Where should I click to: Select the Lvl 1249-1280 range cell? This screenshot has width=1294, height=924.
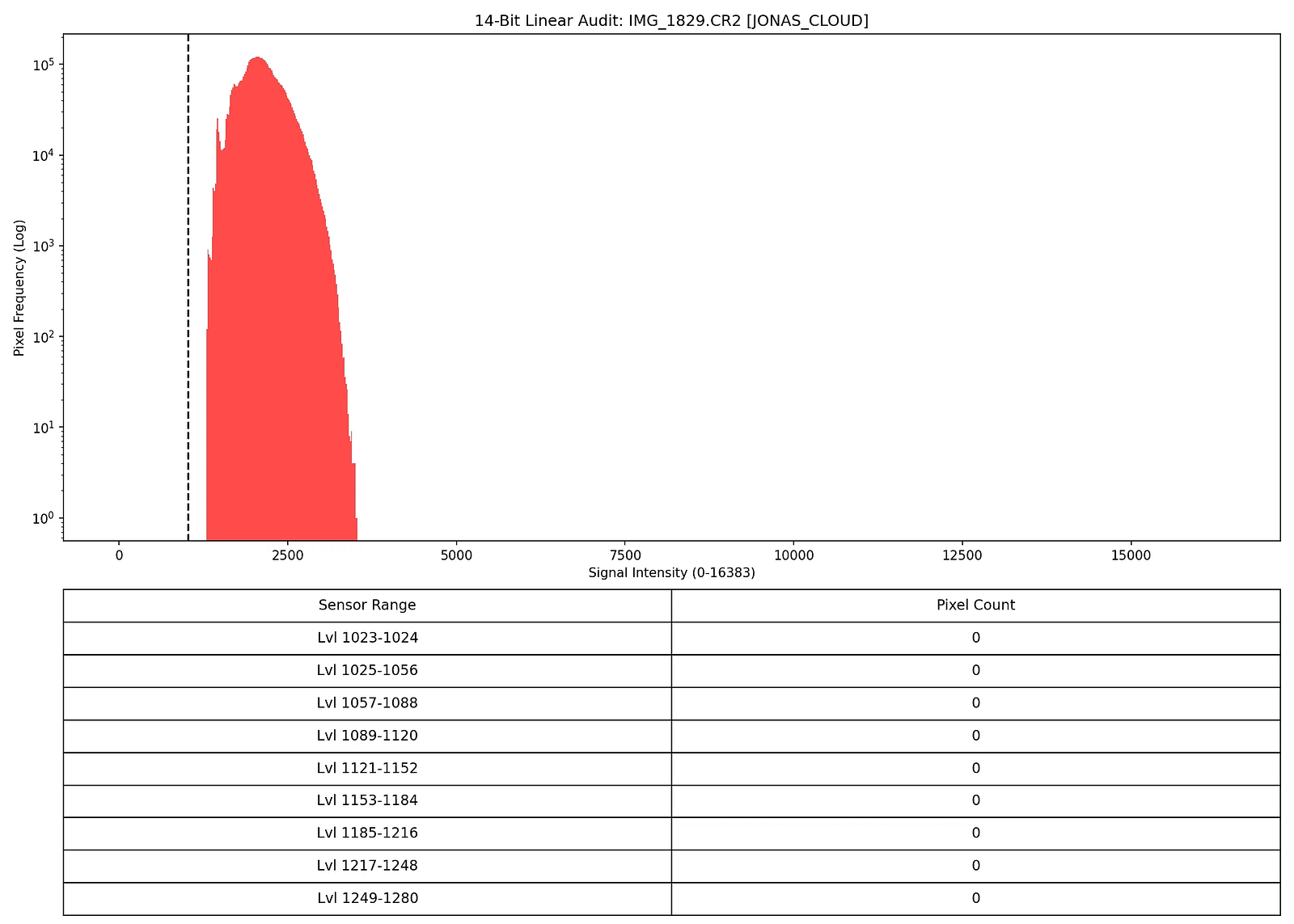[x=367, y=898]
